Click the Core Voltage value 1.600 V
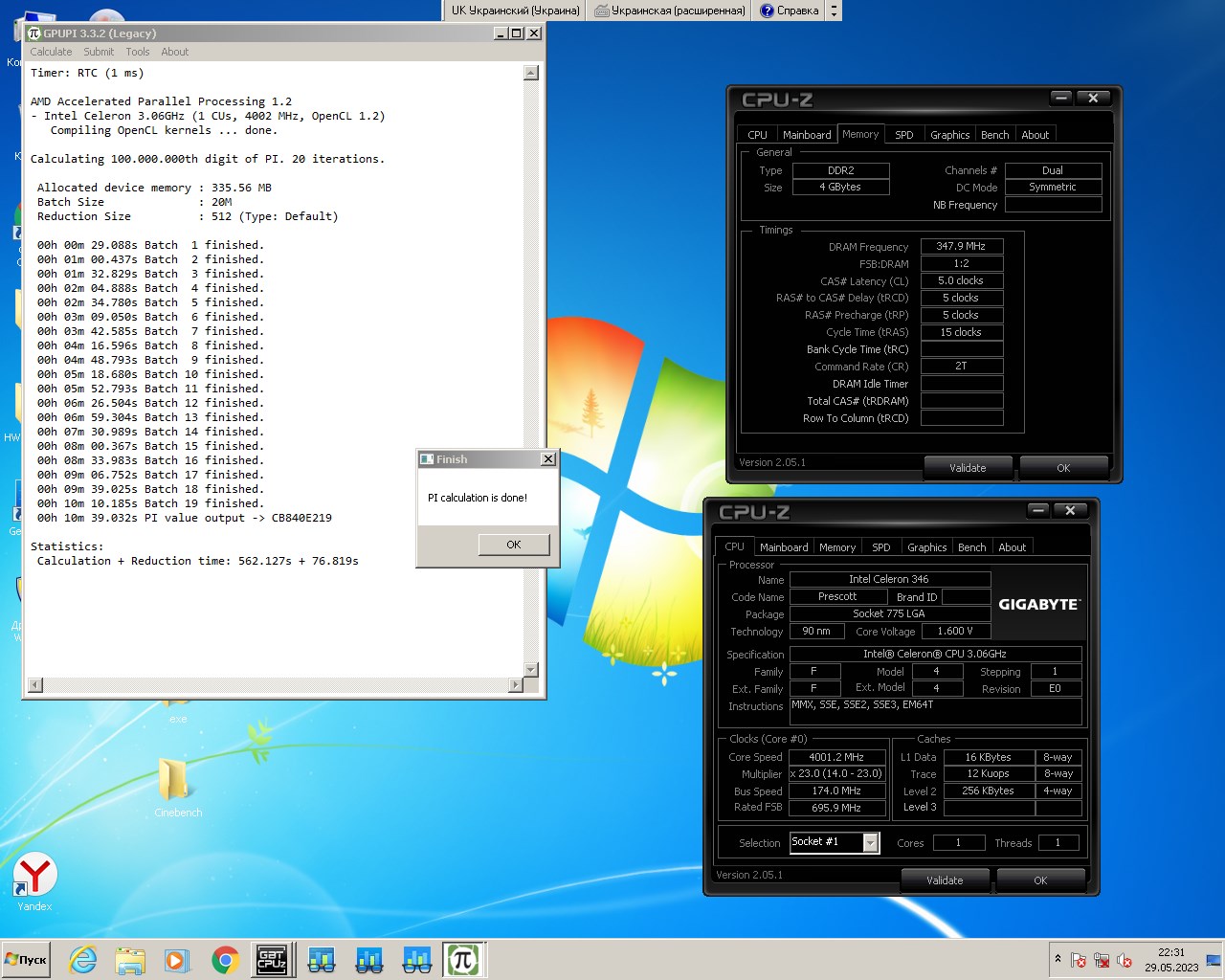 click(x=955, y=631)
